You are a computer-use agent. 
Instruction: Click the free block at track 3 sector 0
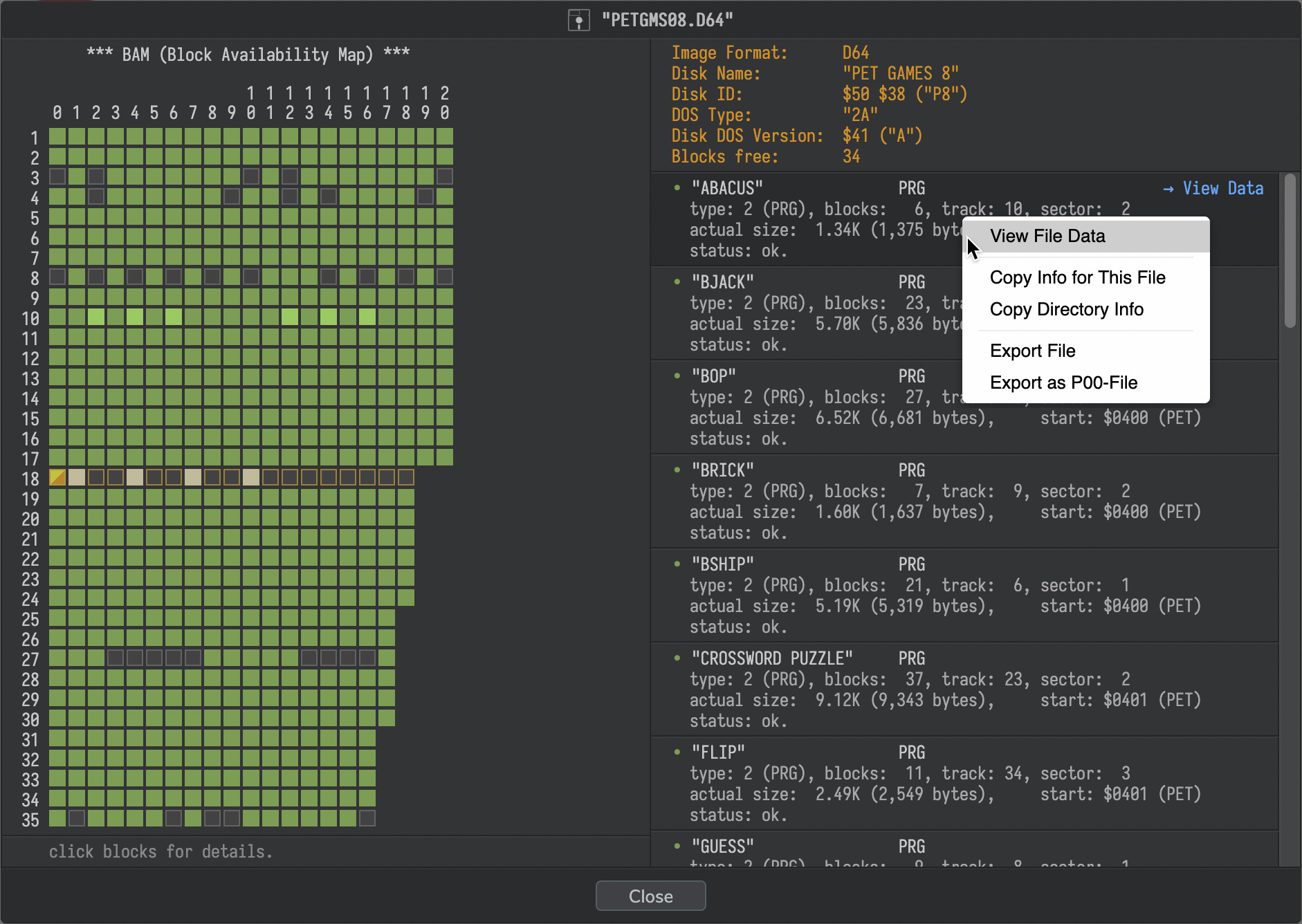coord(57,176)
